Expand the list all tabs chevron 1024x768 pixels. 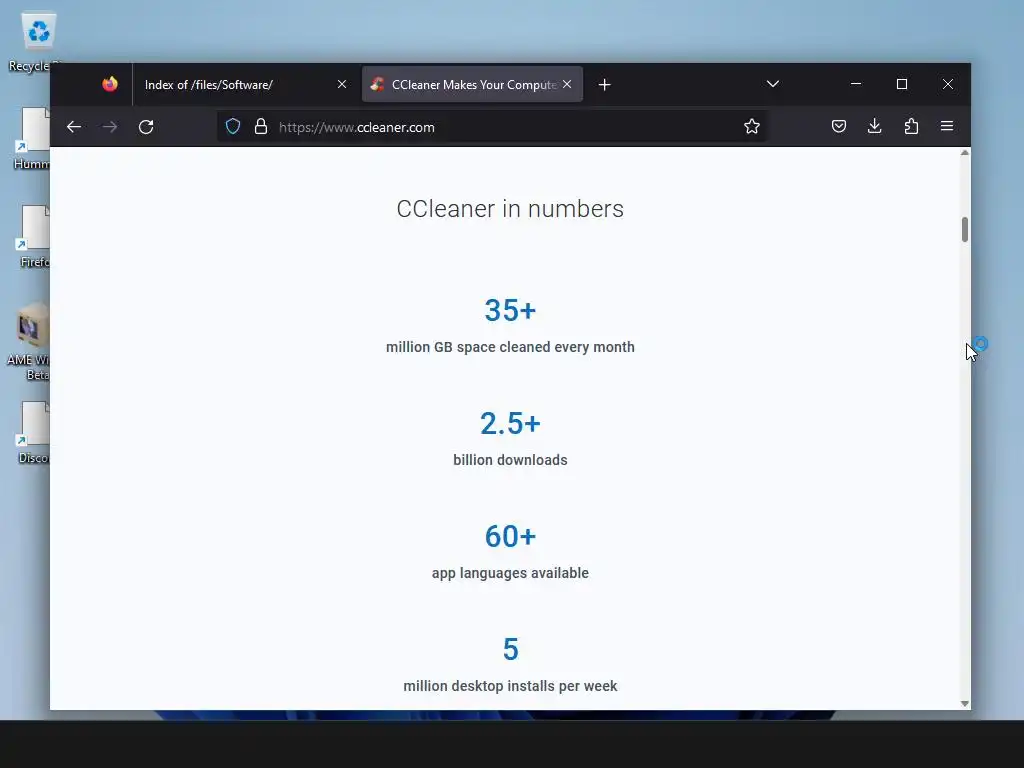773,84
